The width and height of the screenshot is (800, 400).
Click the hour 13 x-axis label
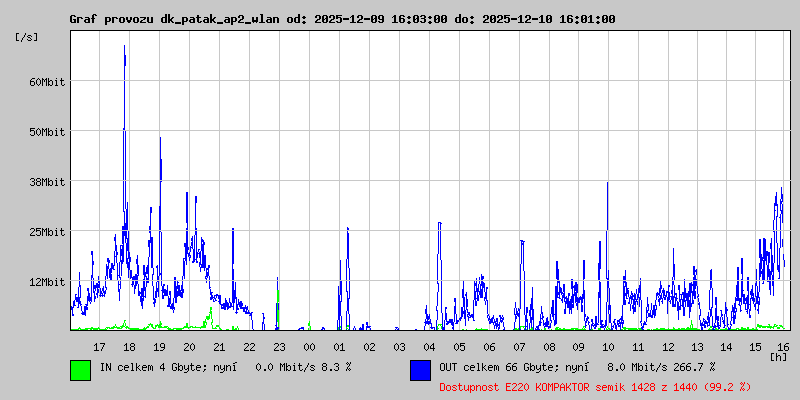(x=697, y=347)
